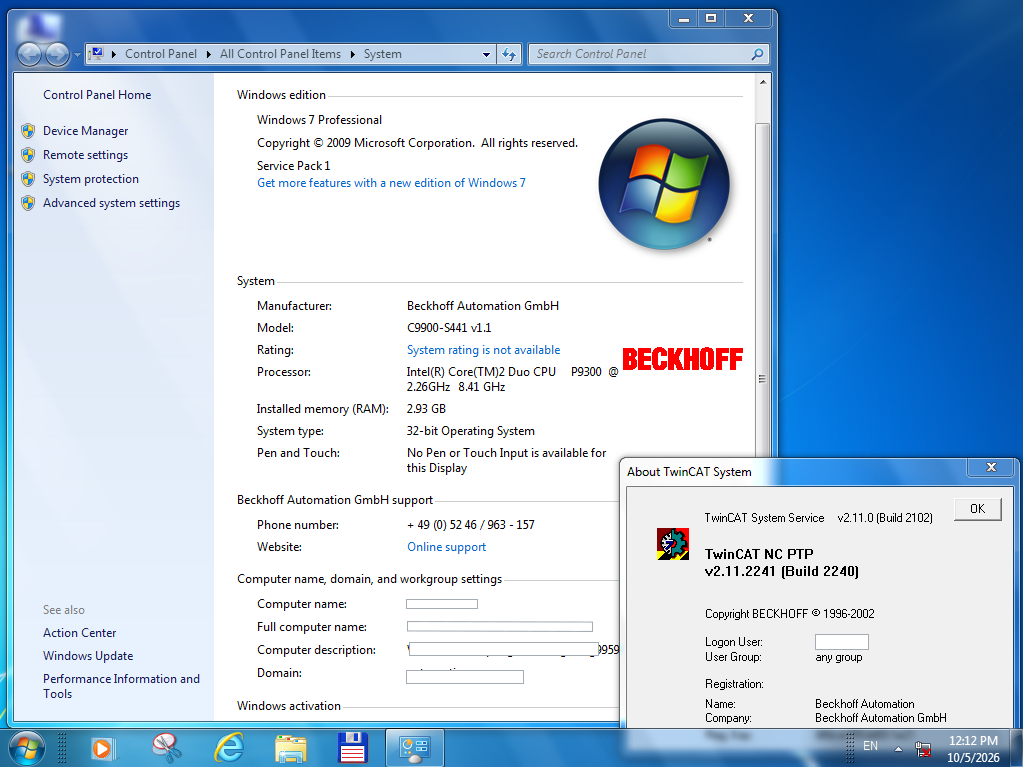The height and width of the screenshot is (767, 1023).
Task: Launch Windows Media Player from taskbar
Action: click(102, 747)
